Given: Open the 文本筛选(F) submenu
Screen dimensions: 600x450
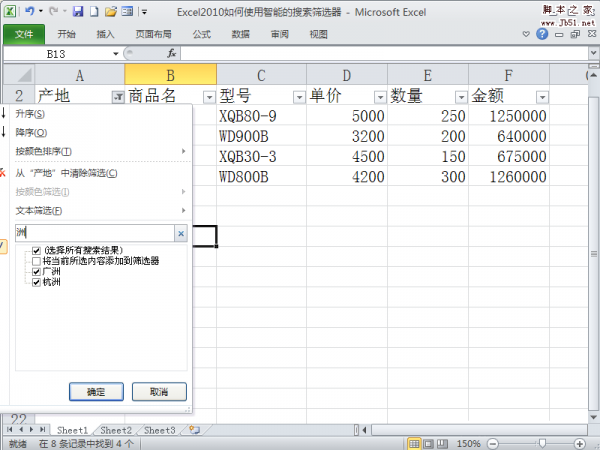Looking at the screenshot, I should pyautogui.click(x=99, y=210).
